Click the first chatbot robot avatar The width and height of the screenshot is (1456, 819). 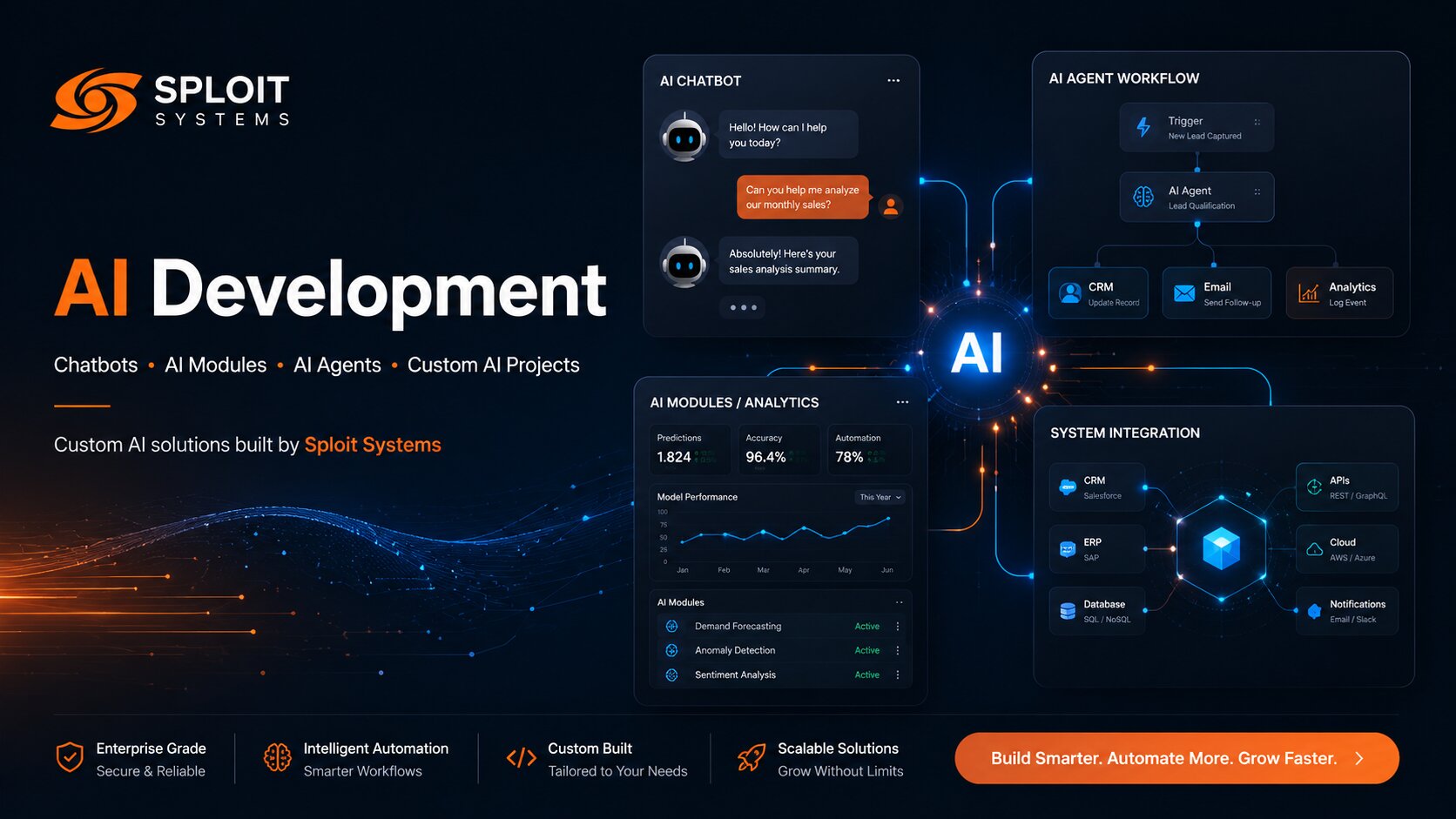coord(684,136)
